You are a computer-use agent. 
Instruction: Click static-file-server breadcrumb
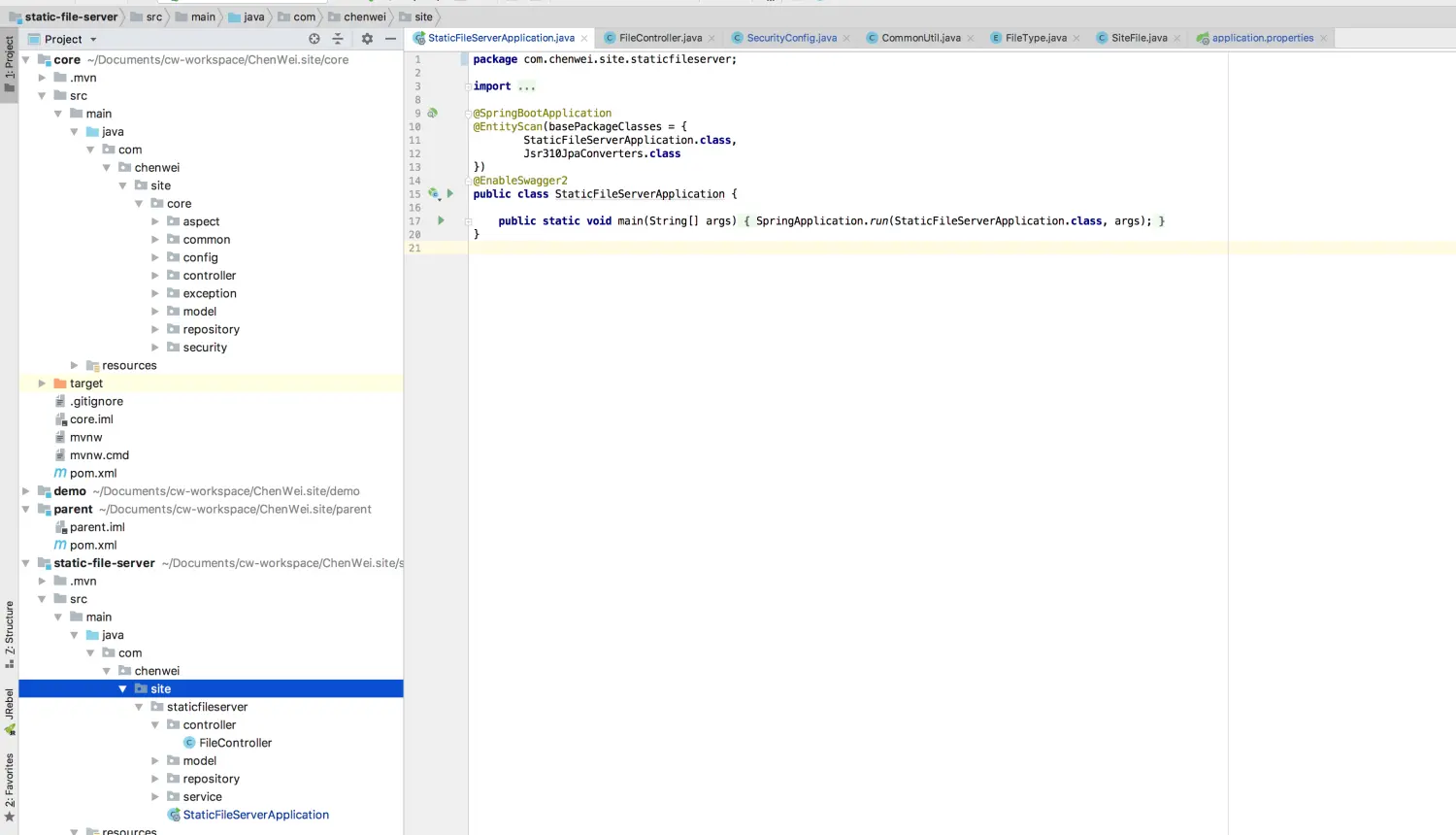pyautogui.click(x=64, y=17)
